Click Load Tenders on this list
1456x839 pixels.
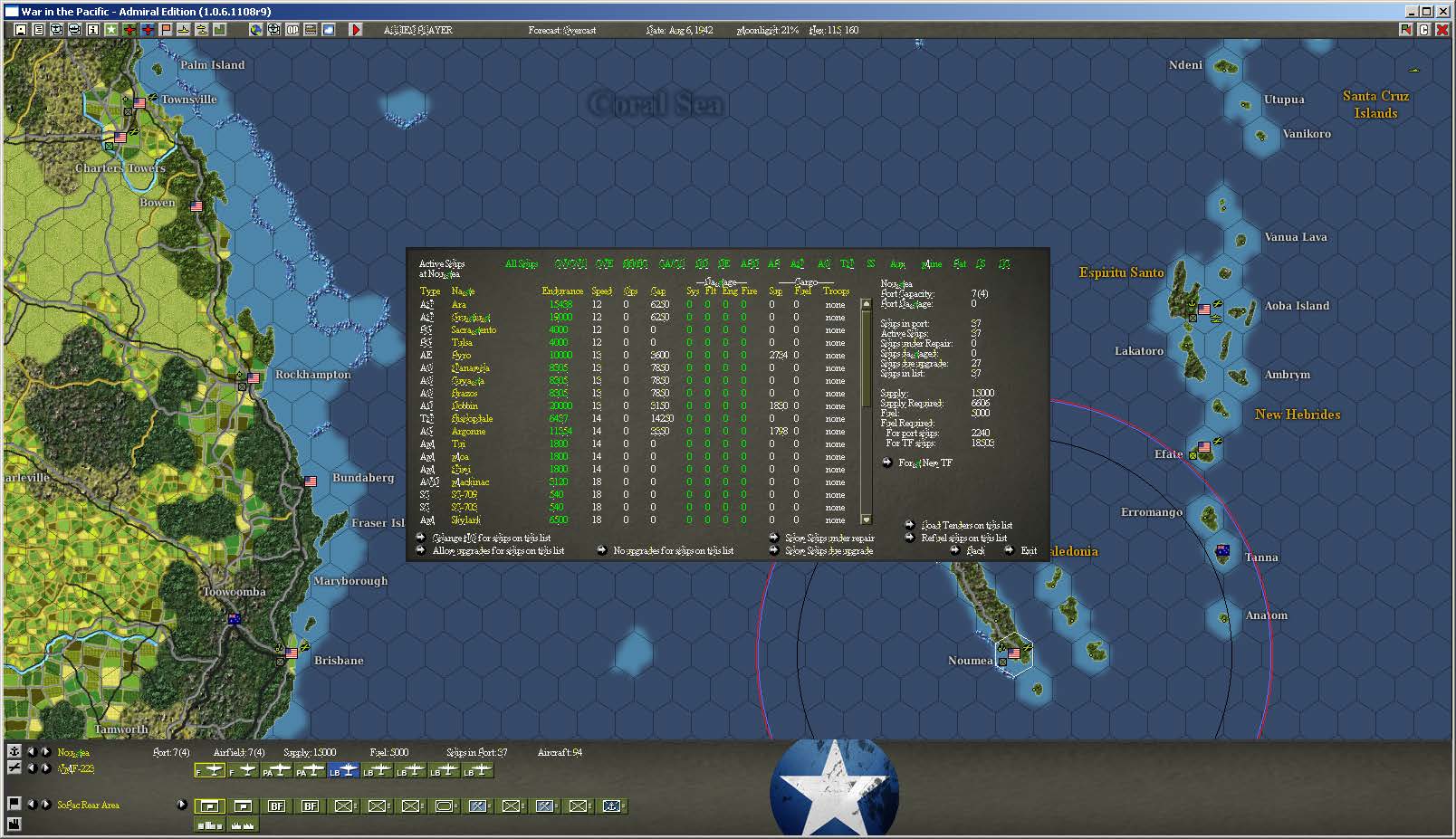(x=959, y=525)
